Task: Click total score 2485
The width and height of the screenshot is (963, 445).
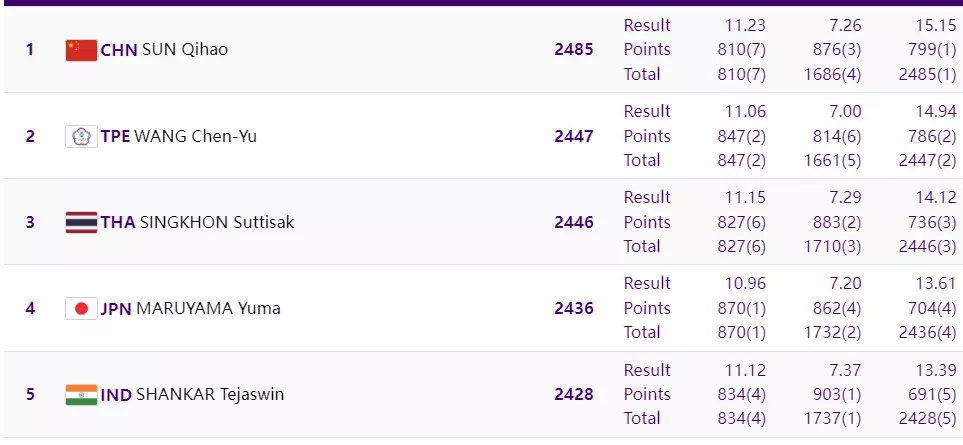Action: click(573, 49)
